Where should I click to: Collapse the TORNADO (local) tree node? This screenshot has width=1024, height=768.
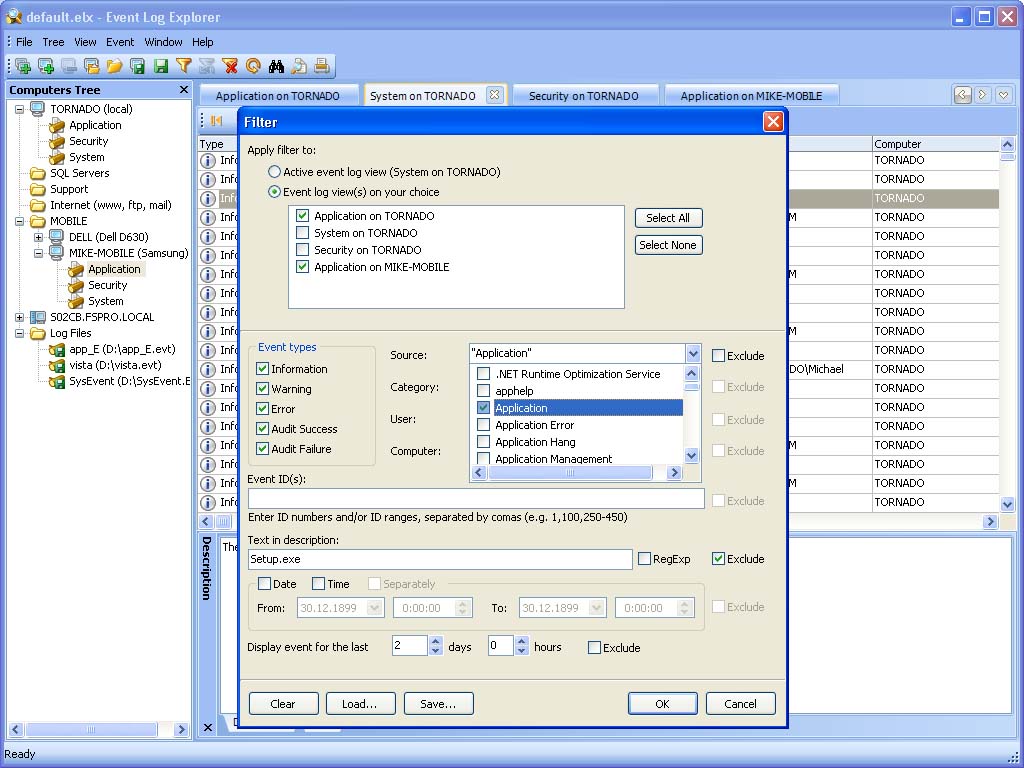tap(20, 109)
